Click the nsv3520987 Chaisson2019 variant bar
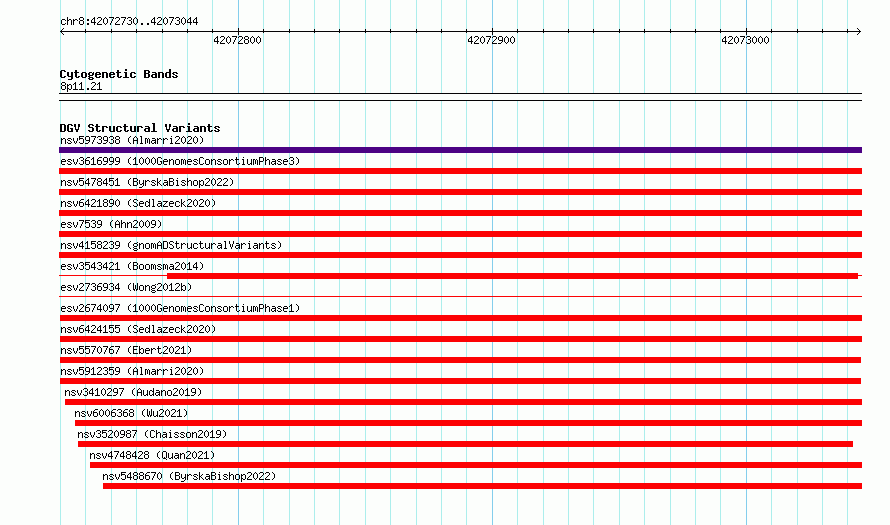 click(465, 444)
